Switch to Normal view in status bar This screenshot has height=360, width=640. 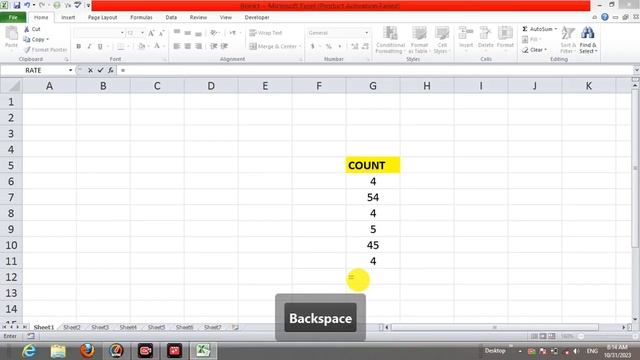pyautogui.click(x=534, y=336)
